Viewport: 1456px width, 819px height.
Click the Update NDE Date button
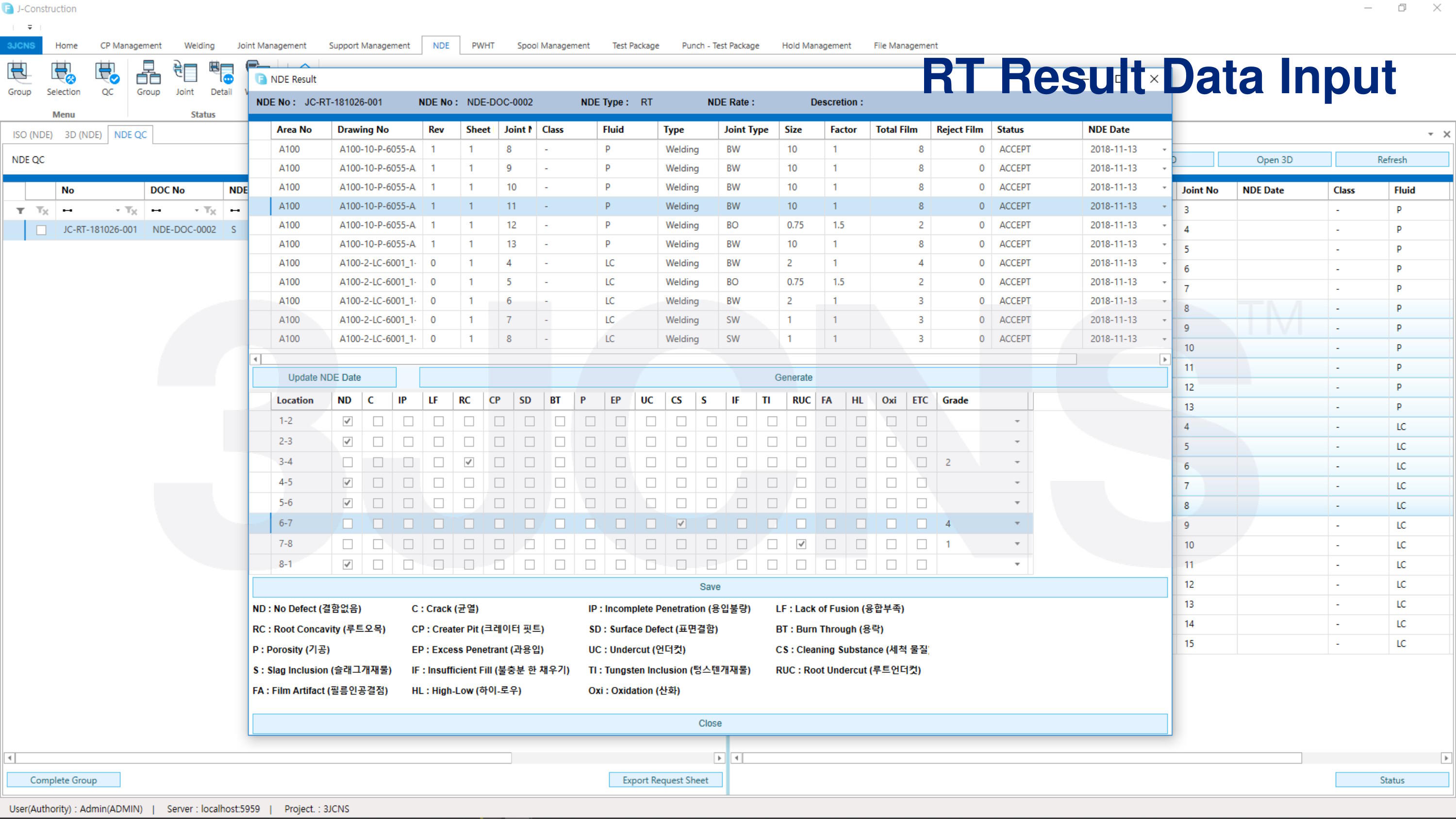pyautogui.click(x=324, y=378)
